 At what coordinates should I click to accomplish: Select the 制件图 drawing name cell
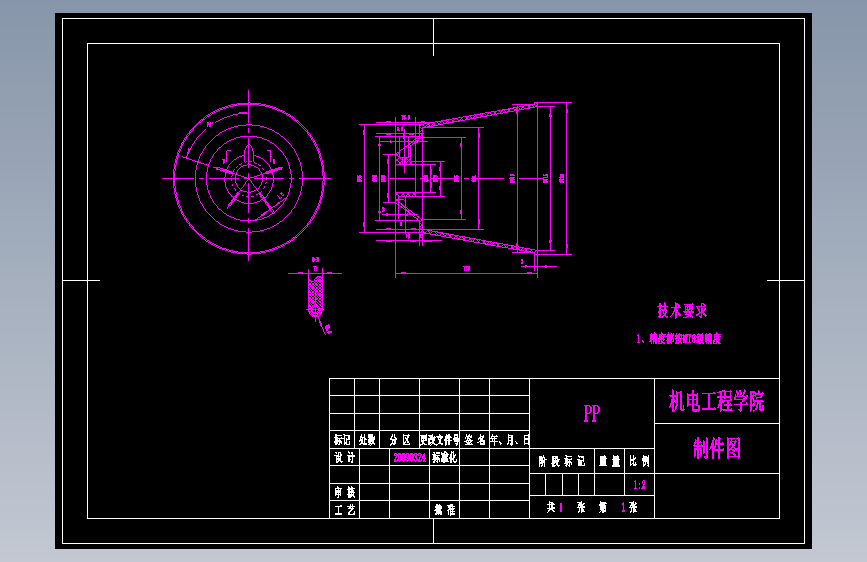click(717, 448)
